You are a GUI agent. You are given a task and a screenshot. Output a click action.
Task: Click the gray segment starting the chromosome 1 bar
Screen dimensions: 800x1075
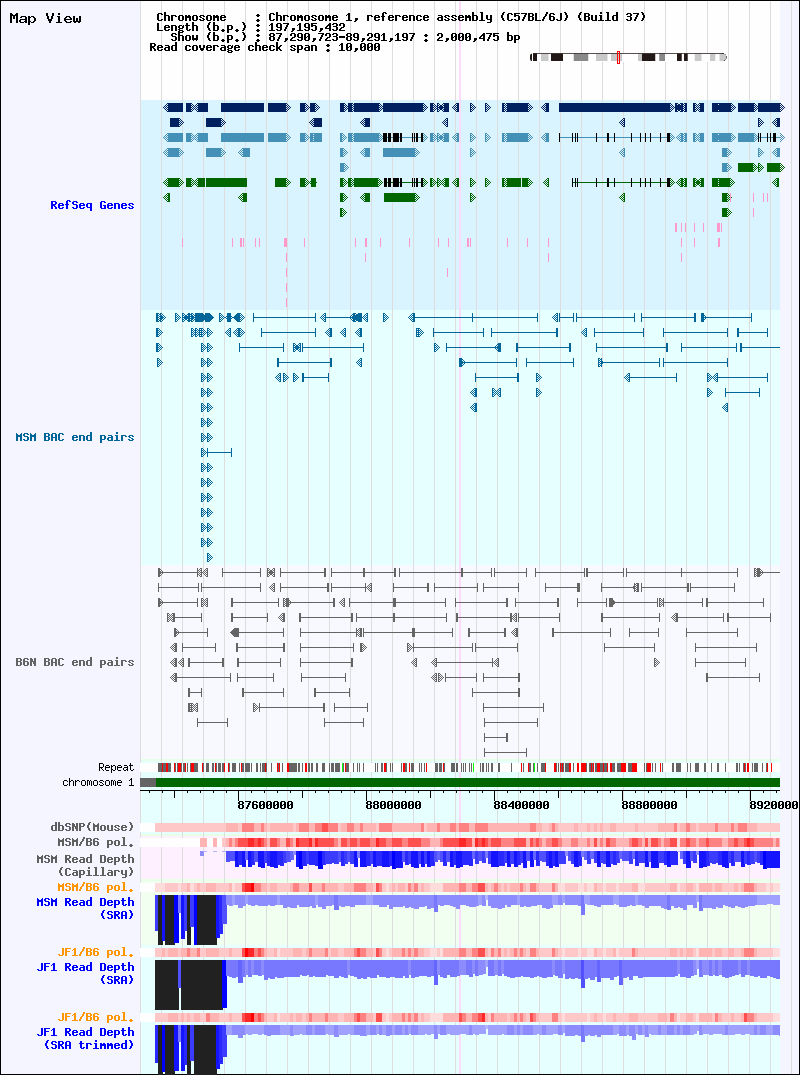[x=148, y=782]
